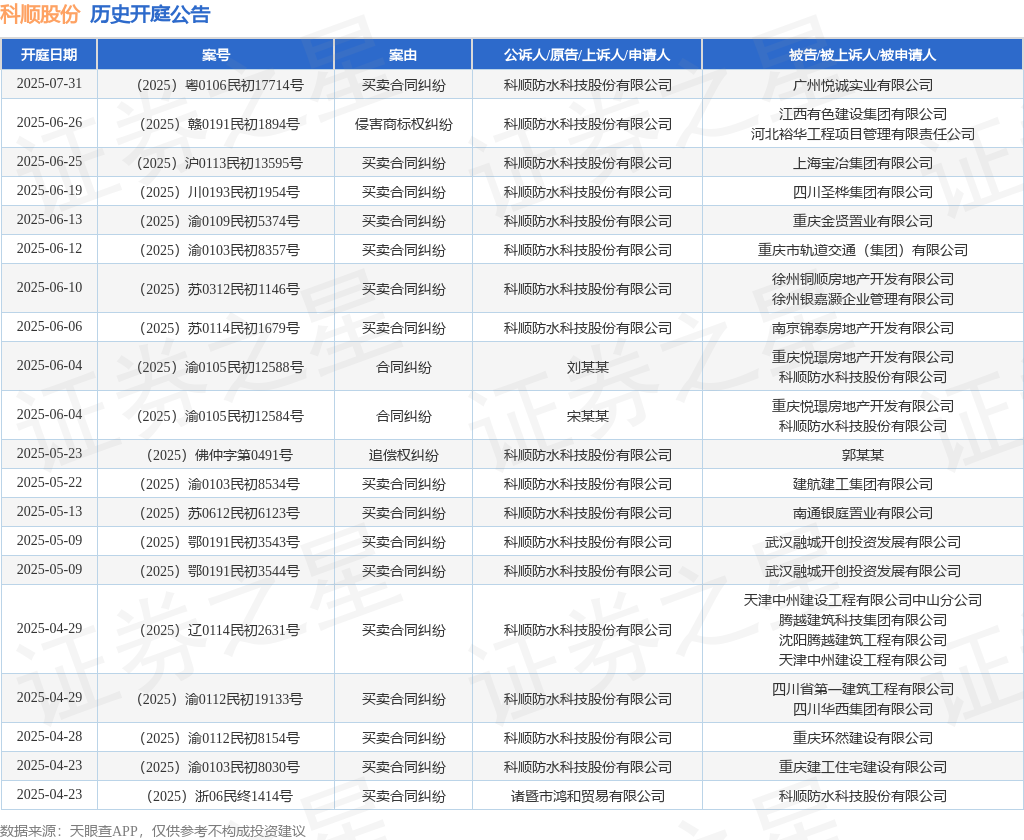Click defendant 建航建工集团有限公司
This screenshot has width=1024, height=840.
coord(862,484)
